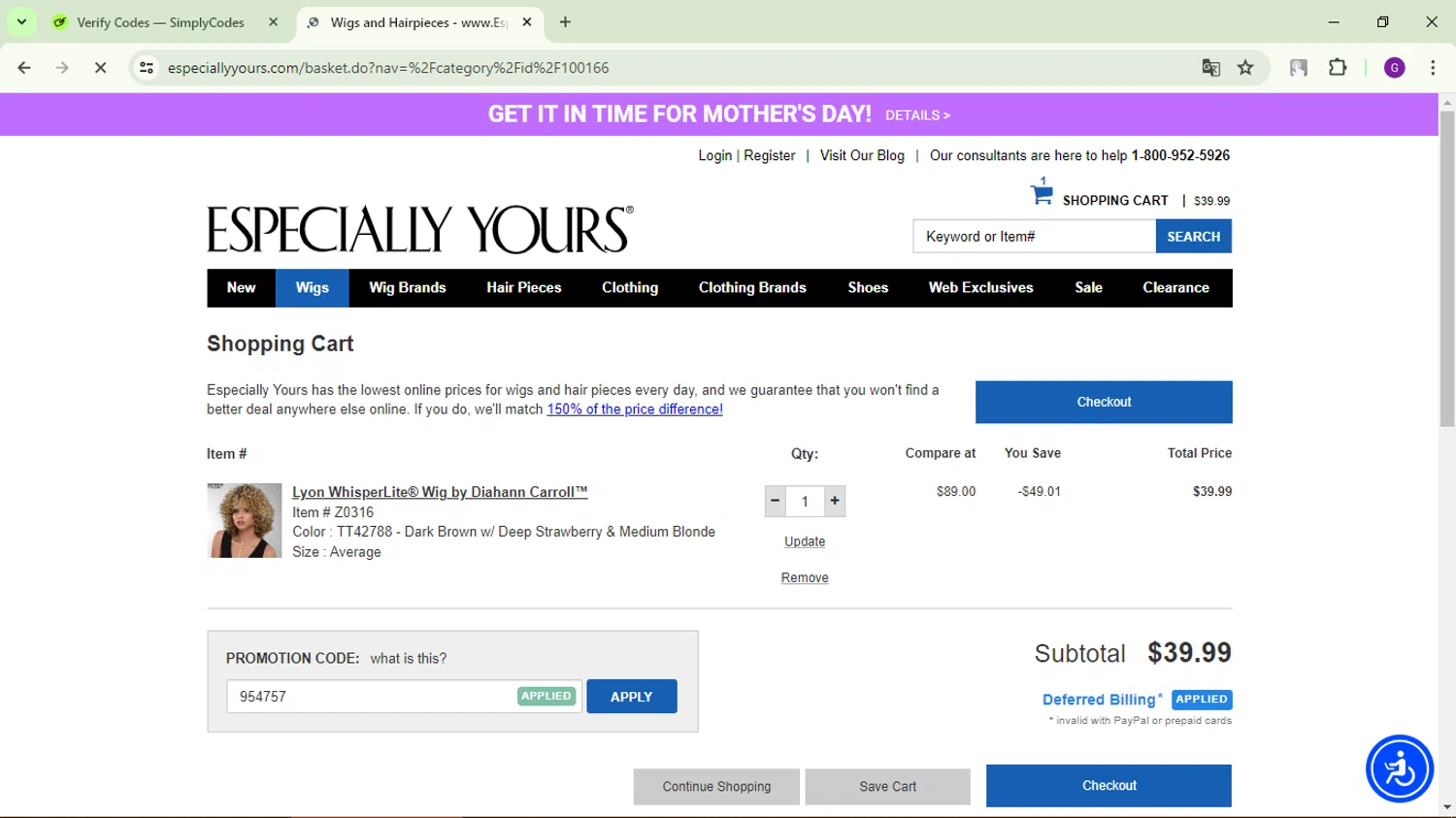Image resolution: width=1456 pixels, height=818 pixels.
Task: Click Update under quantity
Action: coord(805,541)
